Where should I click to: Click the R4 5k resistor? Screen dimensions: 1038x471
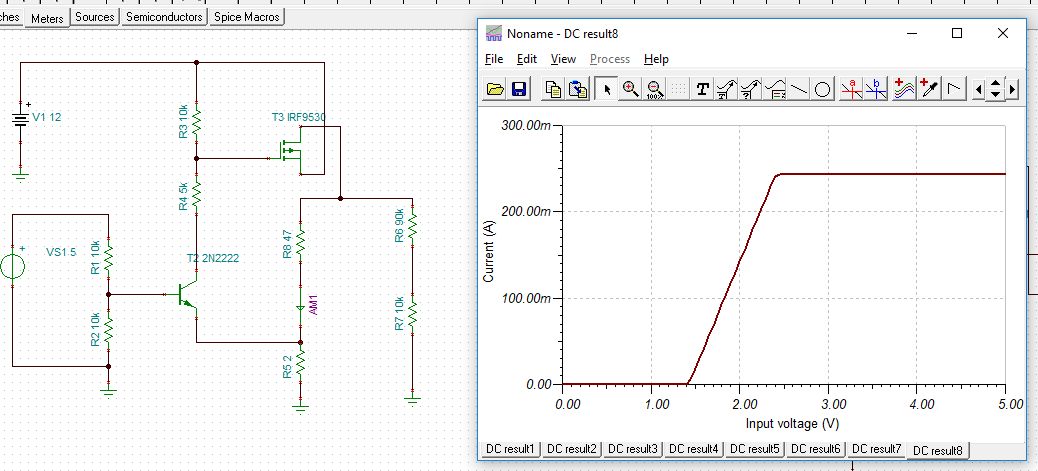[x=197, y=195]
